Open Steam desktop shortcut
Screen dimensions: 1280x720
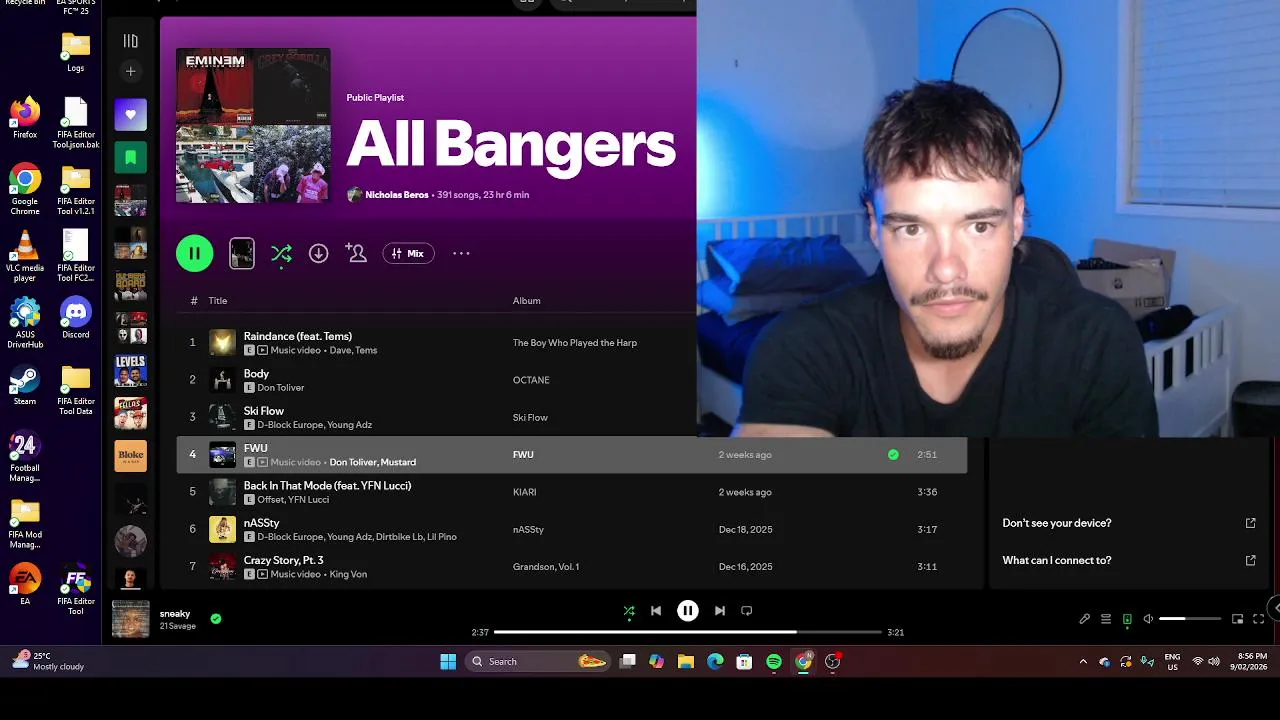click(x=25, y=385)
